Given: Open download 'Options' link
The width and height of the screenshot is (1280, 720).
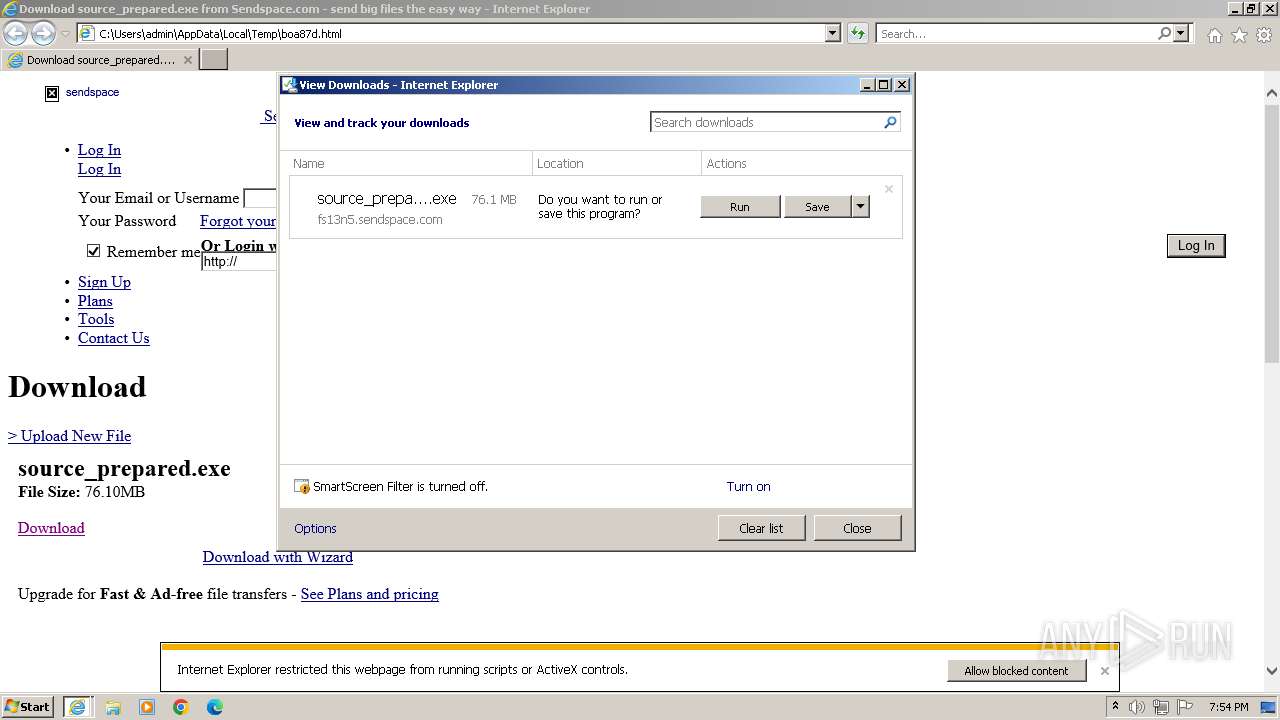Looking at the screenshot, I should click(x=315, y=529).
